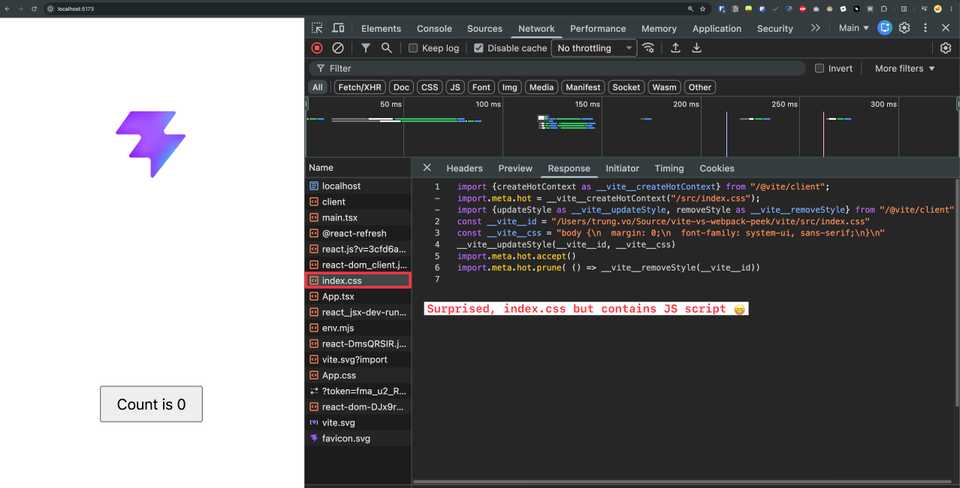Select App.tsx request row
The height and width of the screenshot is (488, 960).
358,296
